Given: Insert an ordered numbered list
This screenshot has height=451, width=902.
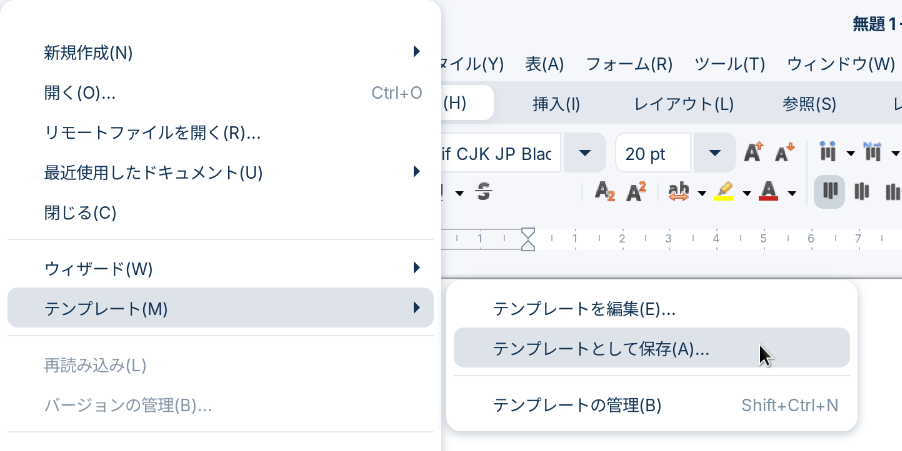Looking at the screenshot, I should pos(873,153).
